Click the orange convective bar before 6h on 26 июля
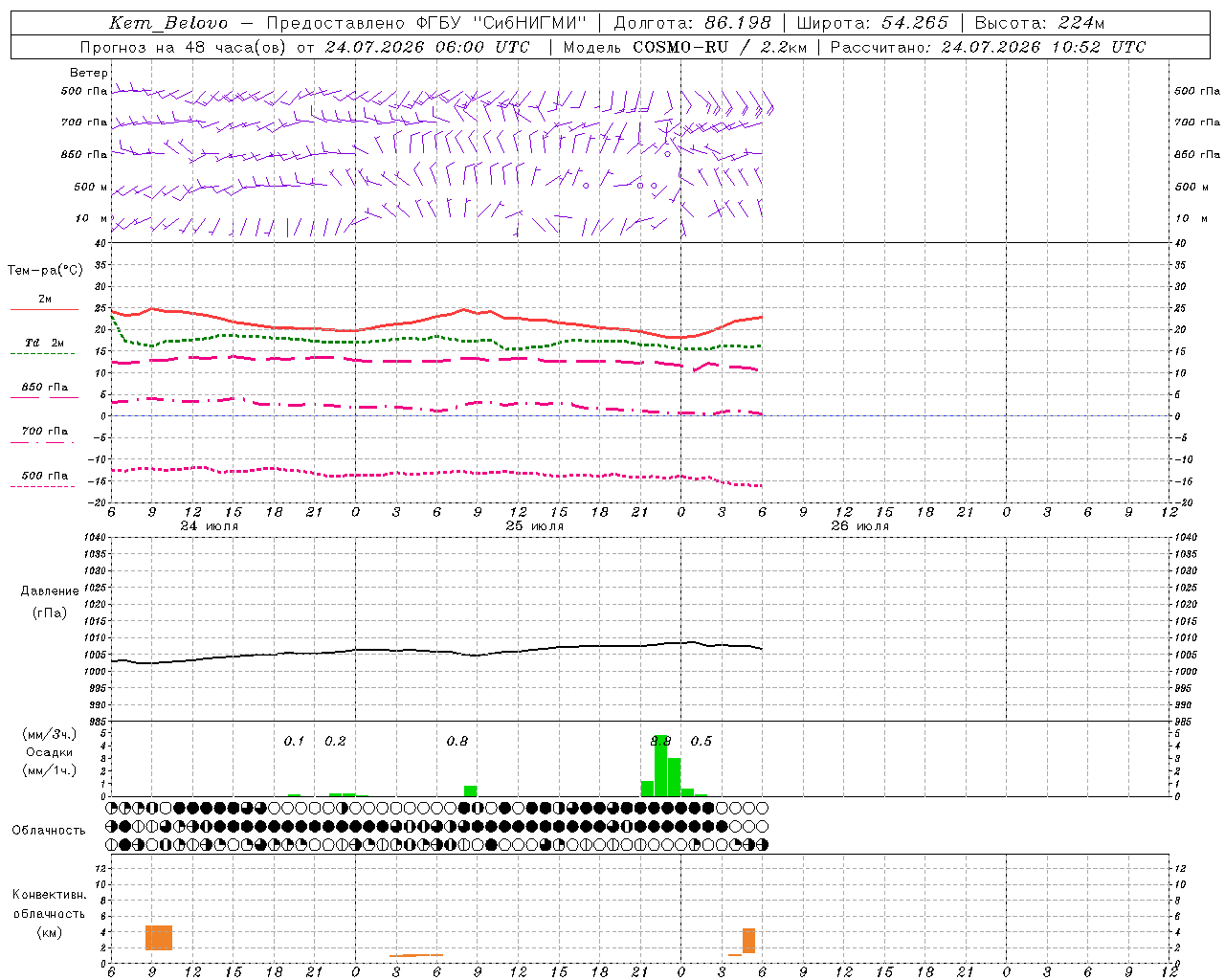 [748, 941]
